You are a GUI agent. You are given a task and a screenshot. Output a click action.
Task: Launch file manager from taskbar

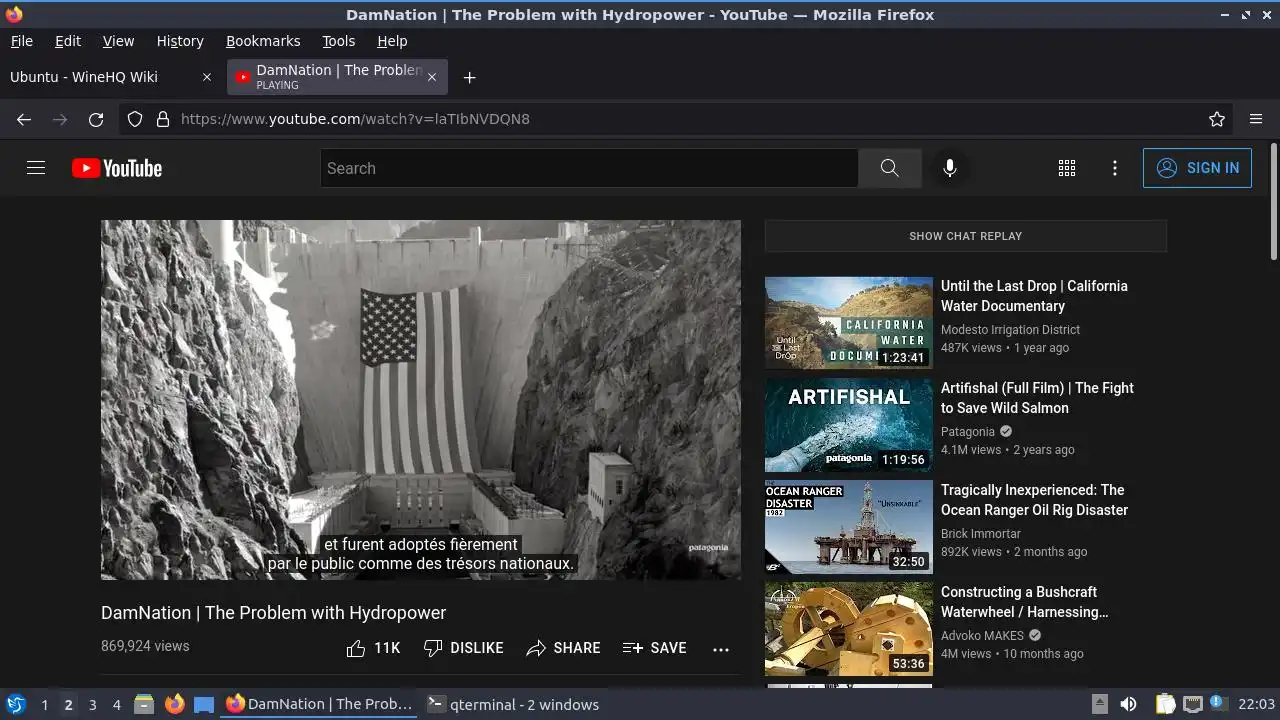[x=144, y=704]
